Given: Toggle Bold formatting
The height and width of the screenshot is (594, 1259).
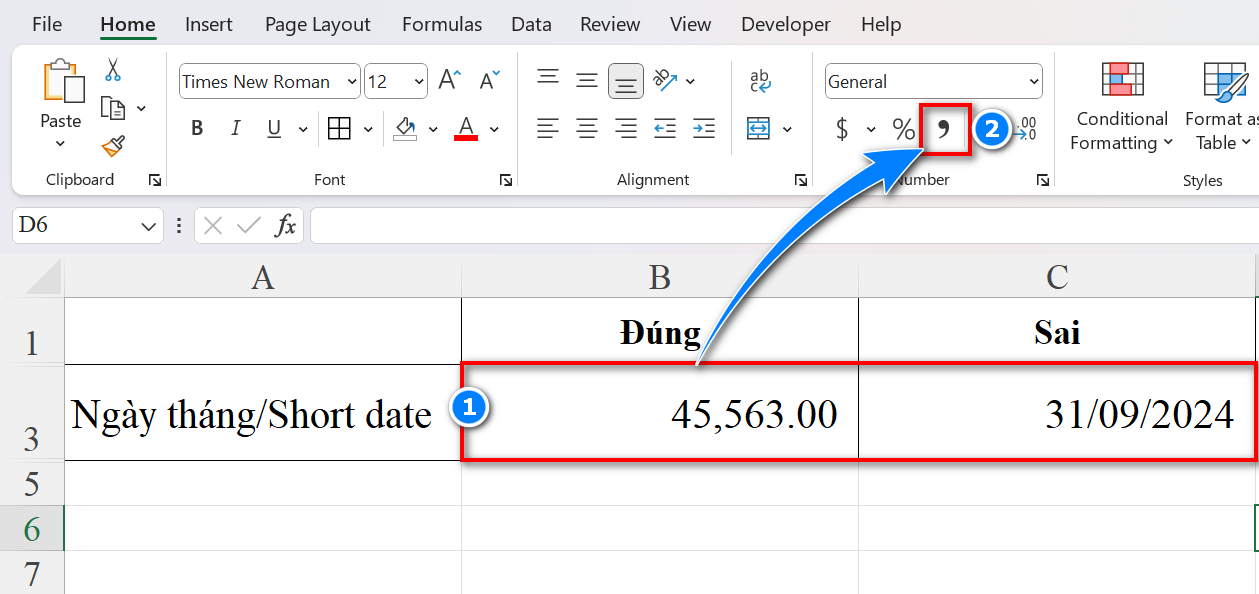Looking at the screenshot, I should click(x=197, y=129).
